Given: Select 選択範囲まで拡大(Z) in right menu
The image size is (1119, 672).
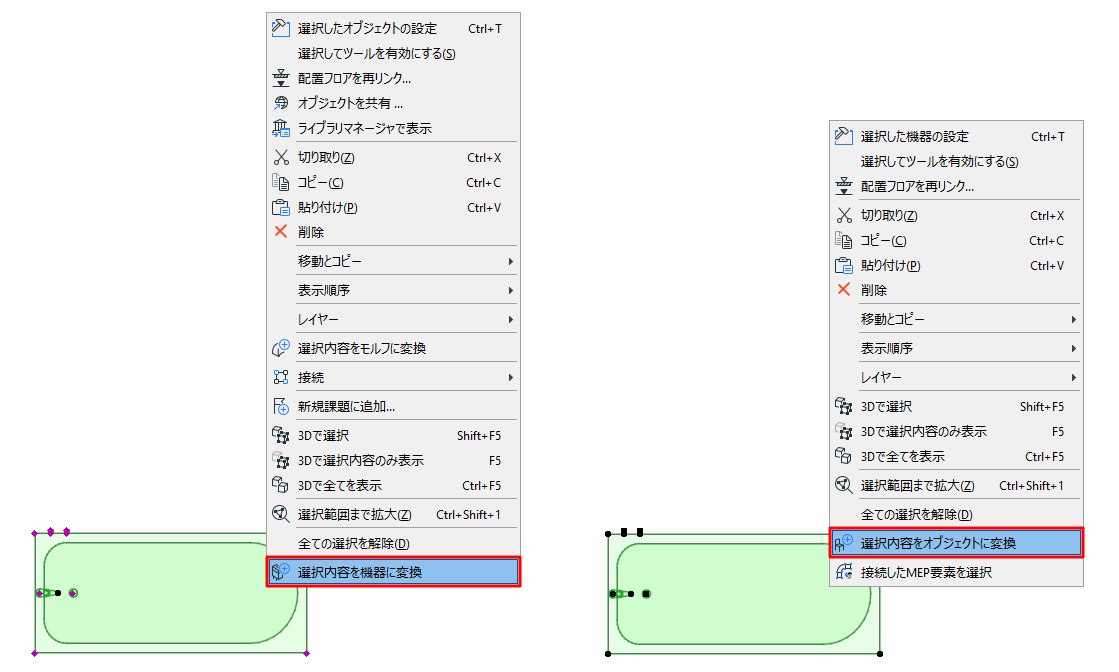Looking at the screenshot, I should coord(956,485).
